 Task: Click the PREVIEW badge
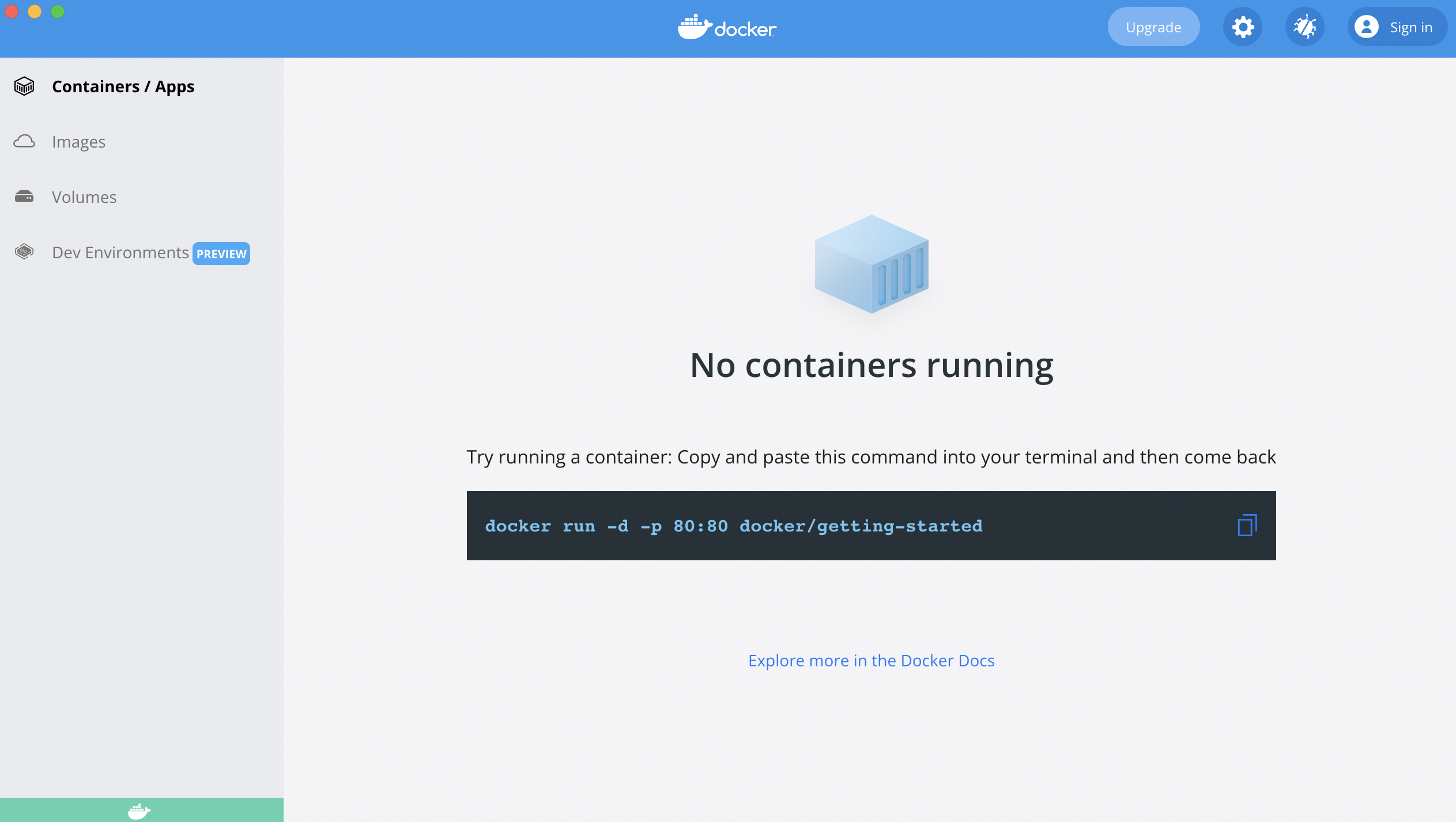pos(221,254)
